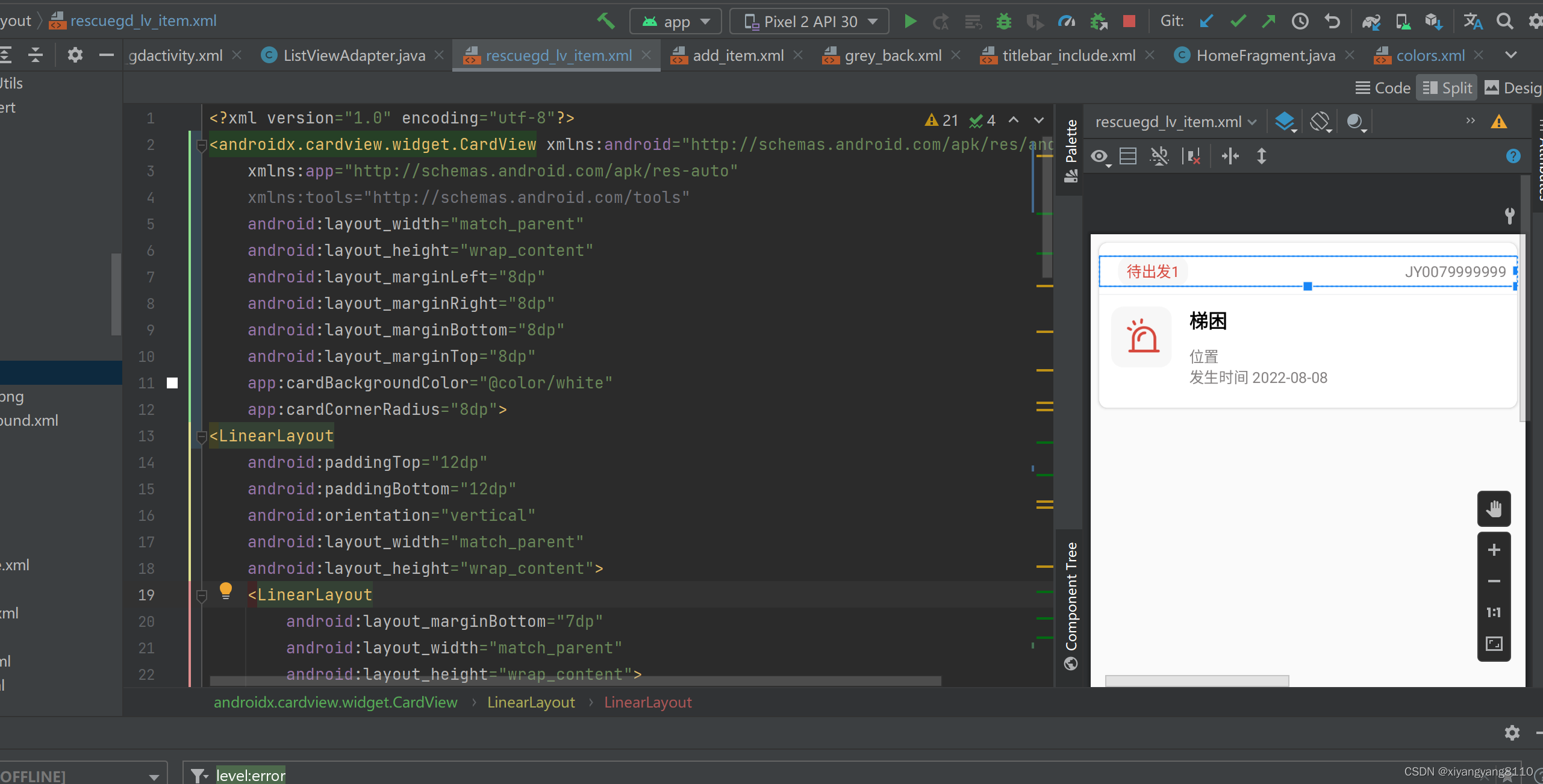Expand the hidden editor tabs chevron
Image resolution: width=1543 pixels, height=784 pixels.
pyautogui.click(x=1510, y=55)
